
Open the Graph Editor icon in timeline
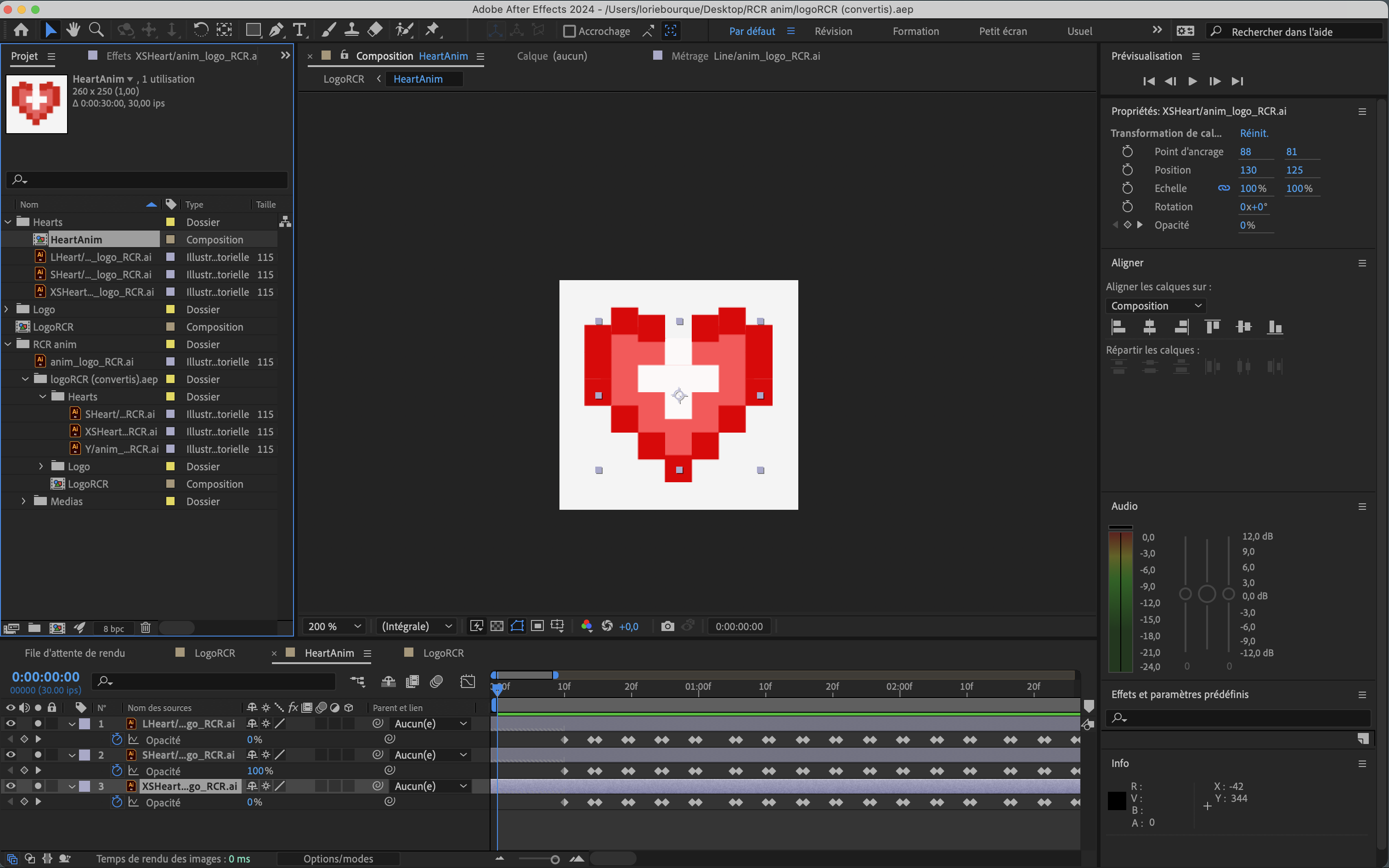(x=468, y=682)
